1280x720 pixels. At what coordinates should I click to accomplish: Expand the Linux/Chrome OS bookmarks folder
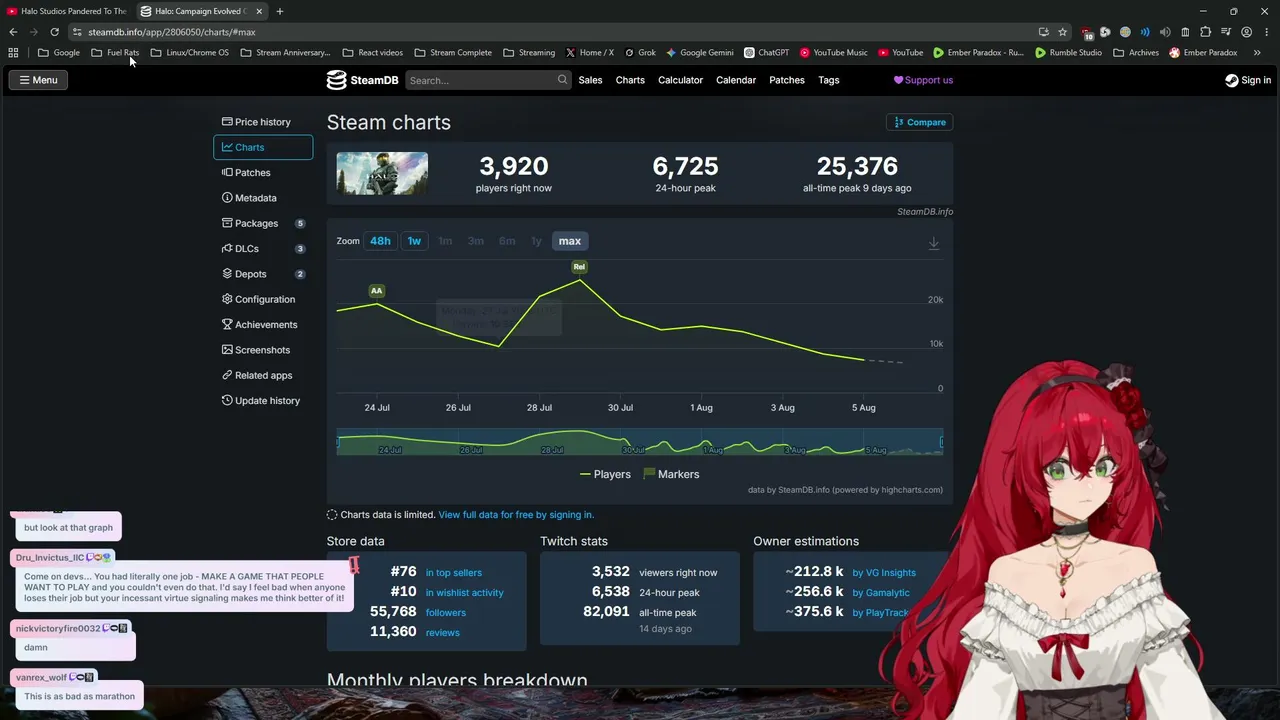pyautogui.click(x=190, y=52)
